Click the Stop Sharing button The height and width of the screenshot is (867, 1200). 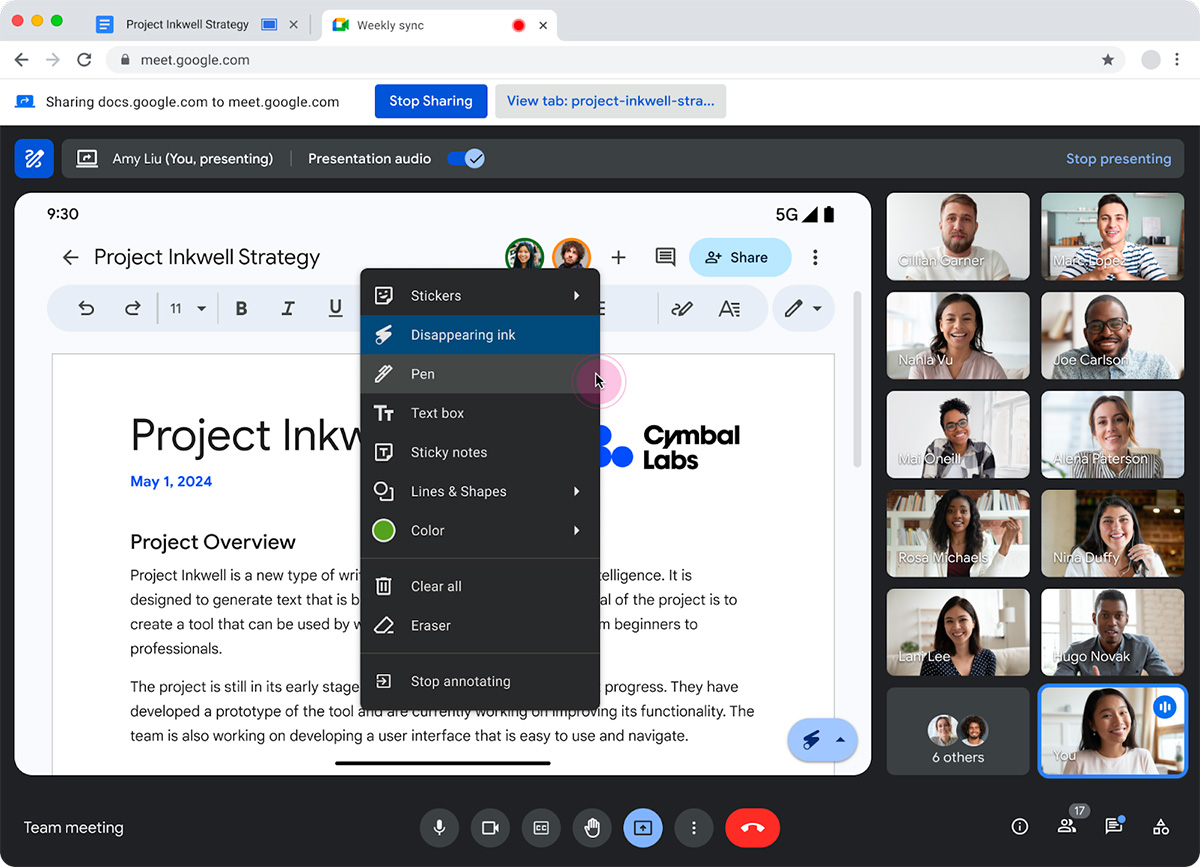coord(430,101)
